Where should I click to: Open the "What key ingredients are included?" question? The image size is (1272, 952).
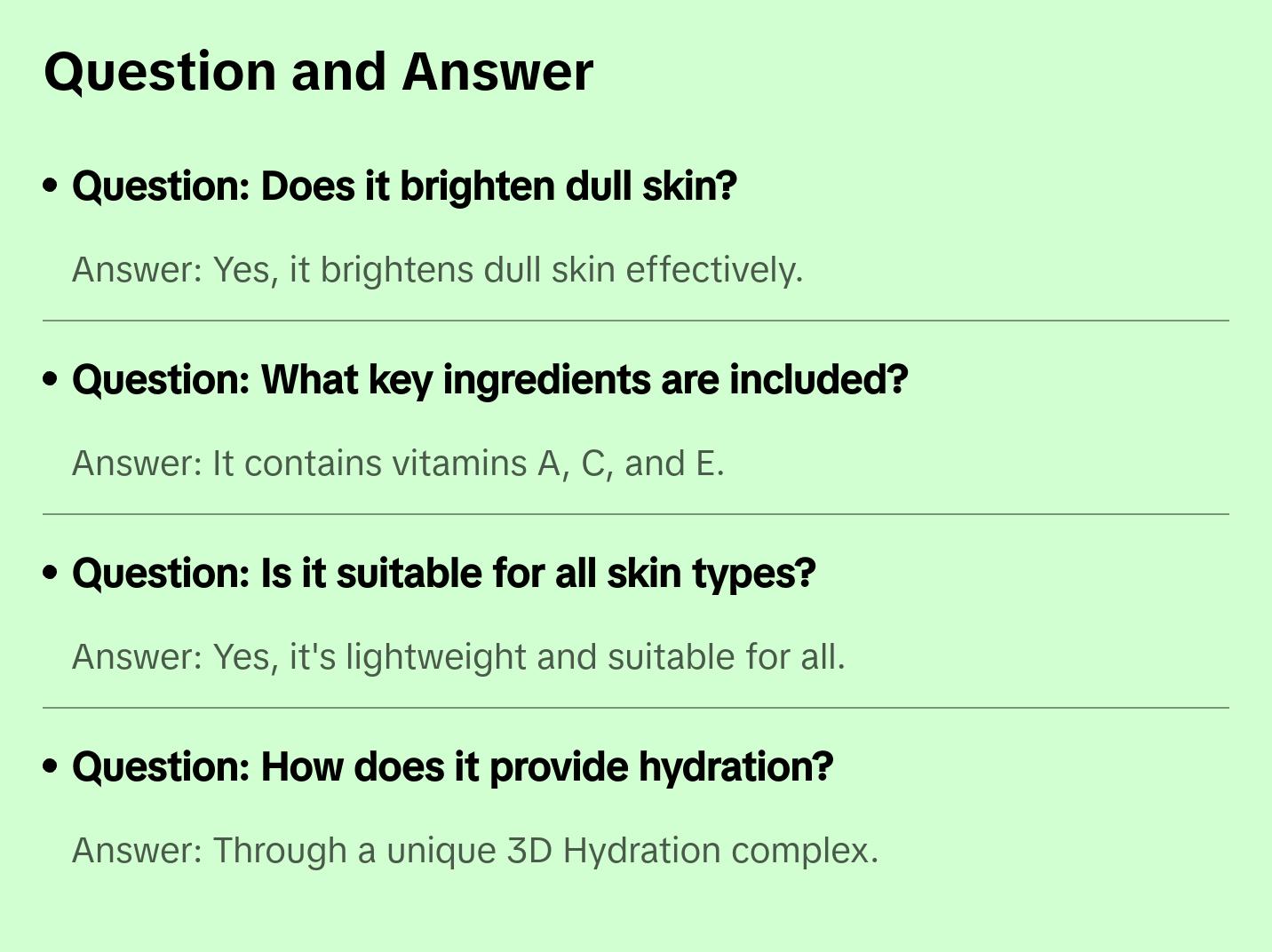[489, 380]
